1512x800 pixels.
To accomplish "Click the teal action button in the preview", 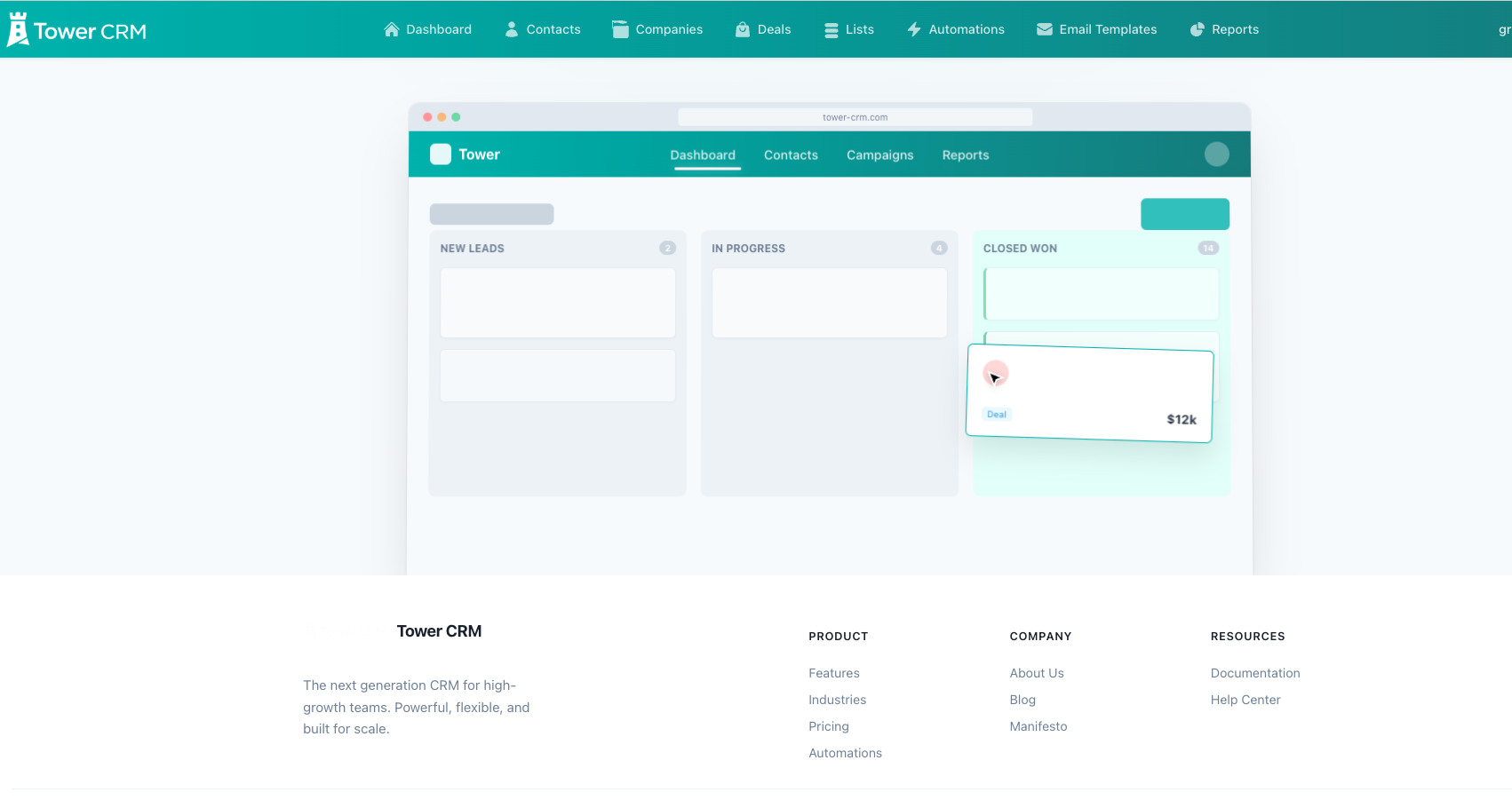I will [x=1185, y=214].
